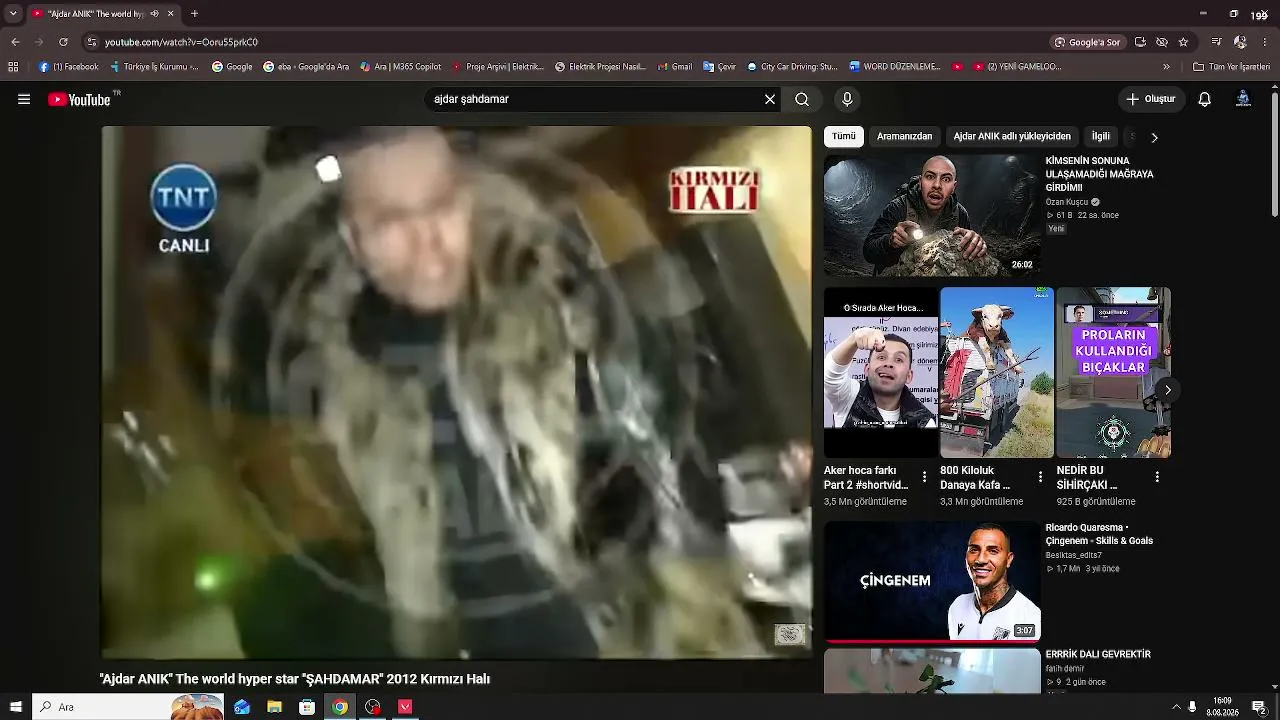Open File Explorer from the taskbar
1280x720 pixels.
point(274,707)
